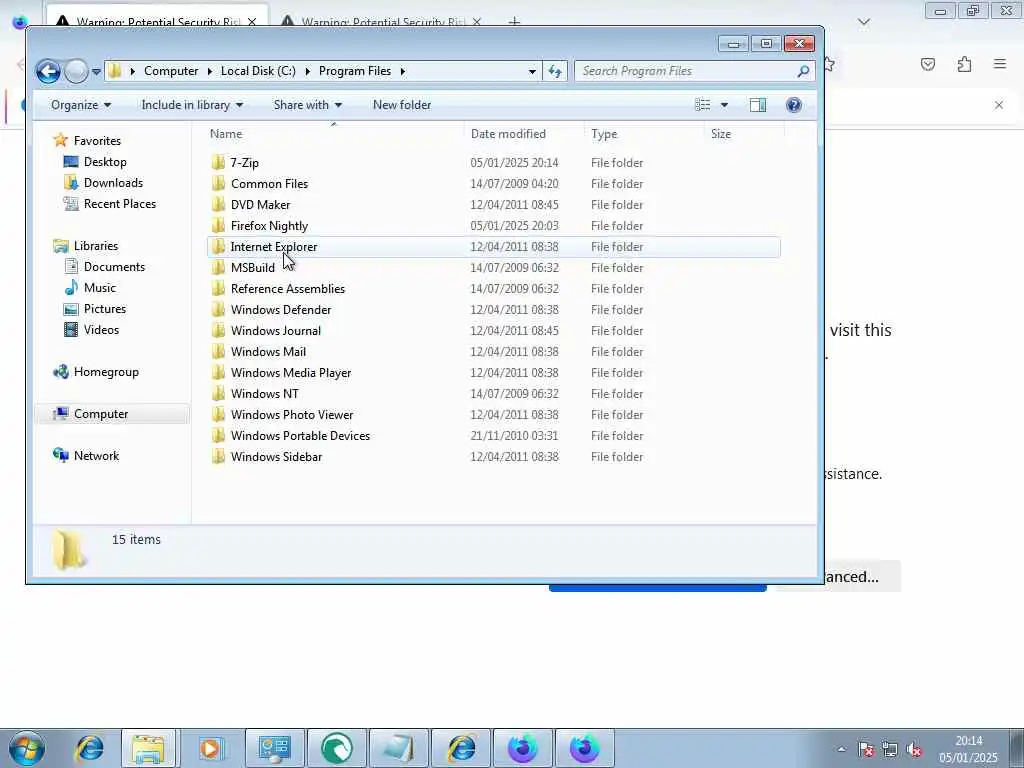The height and width of the screenshot is (768, 1024).
Task: Switch to second Firefox warning tab
Action: click(x=381, y=22)
